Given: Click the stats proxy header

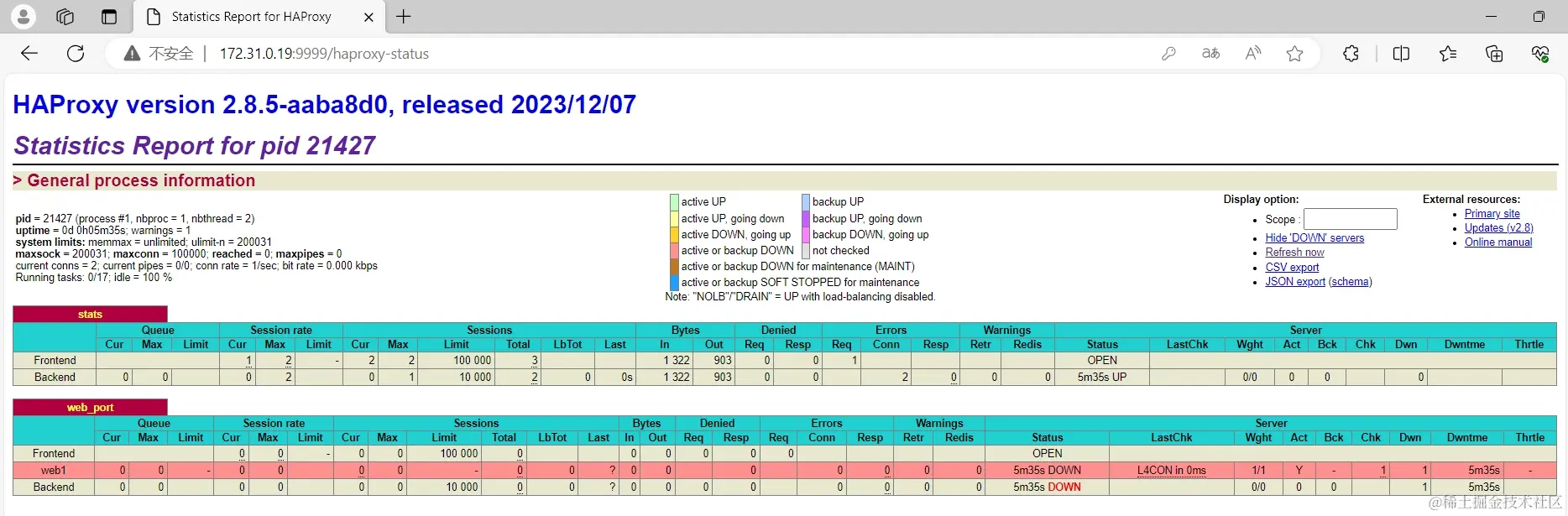Looking at the screenshot, I should pos(90,315).
